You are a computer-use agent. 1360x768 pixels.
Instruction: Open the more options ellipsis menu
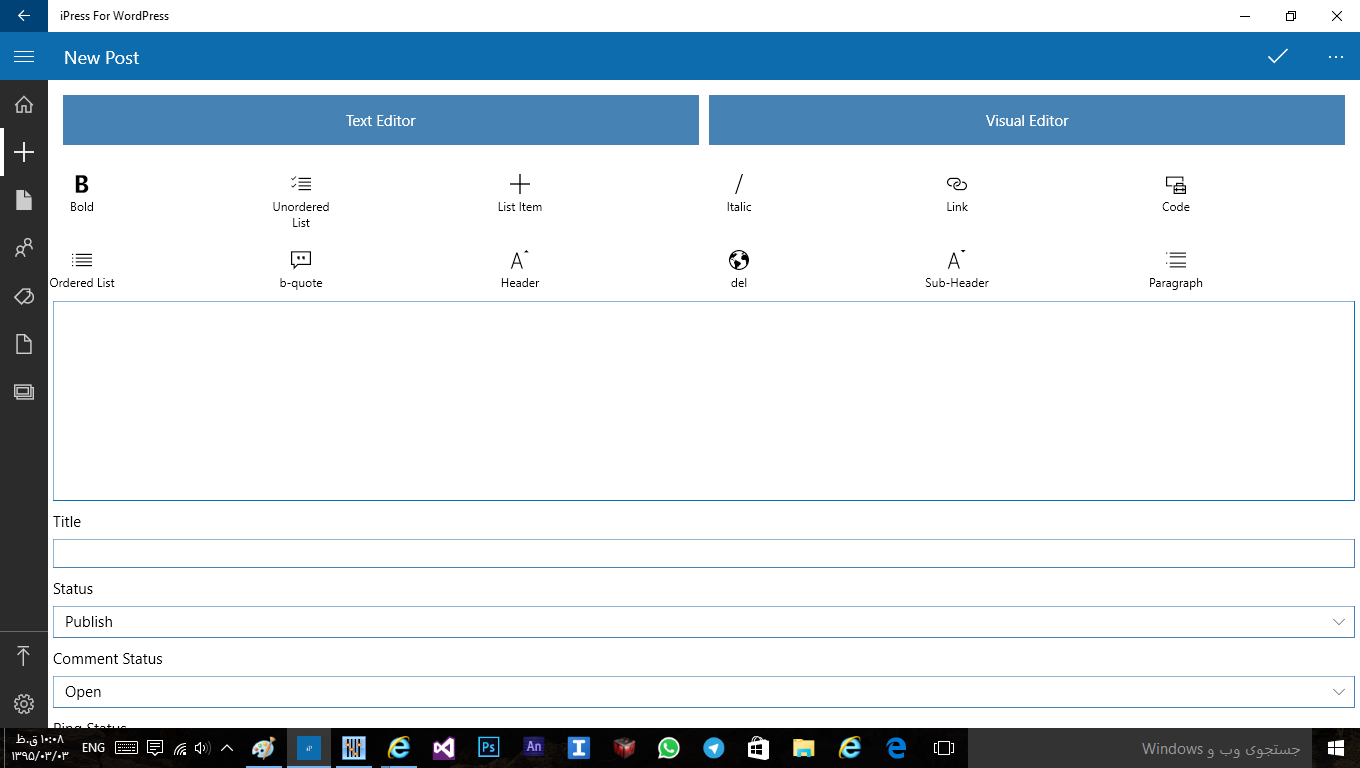pos(1336,57)
